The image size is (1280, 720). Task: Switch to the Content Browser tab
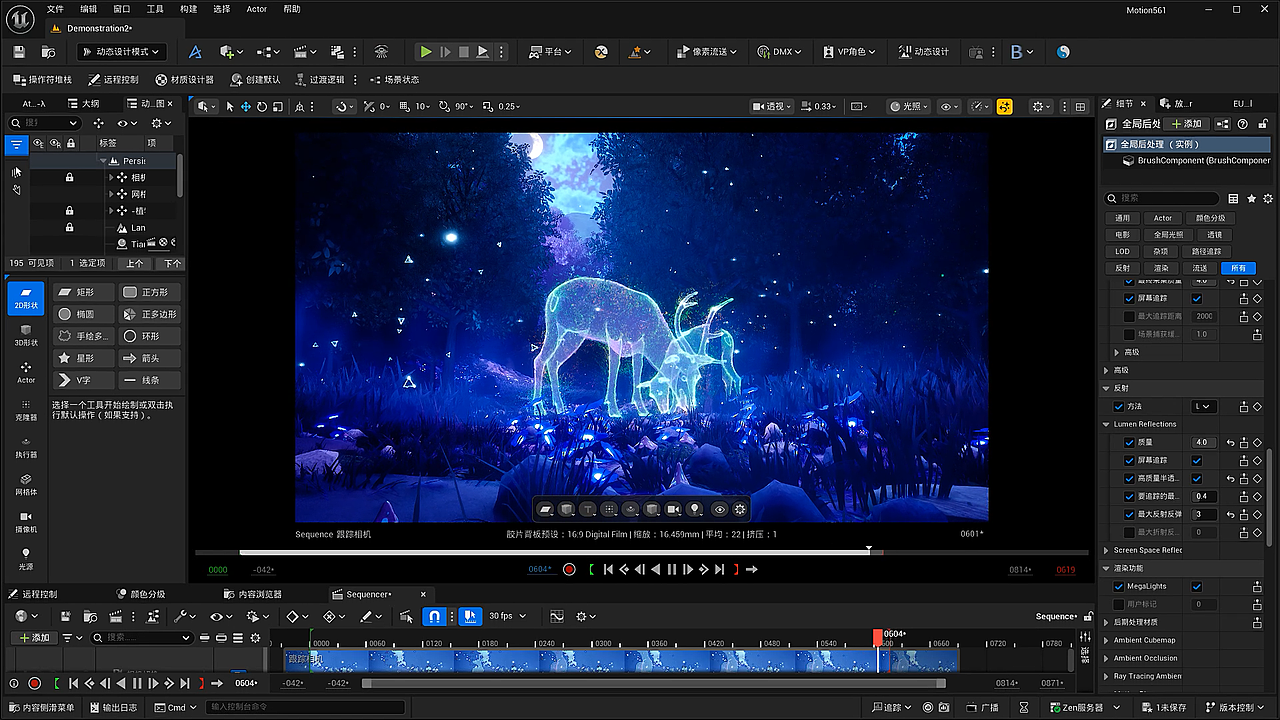click(x=253, y=594)
